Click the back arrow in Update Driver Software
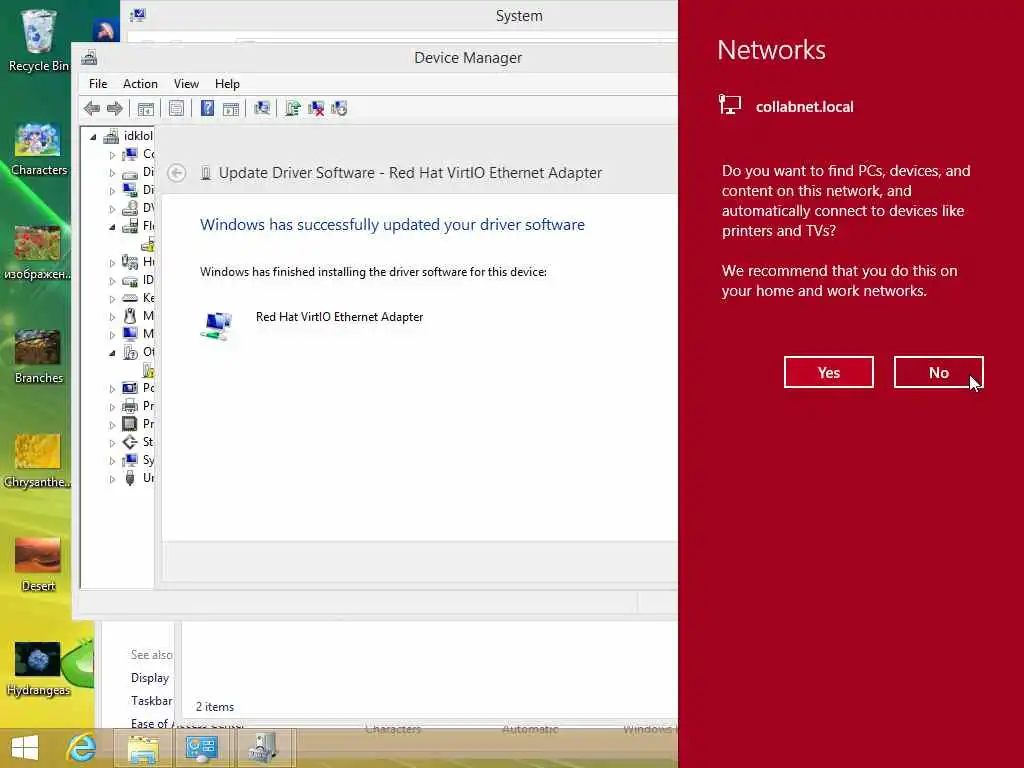 [x=176, y=173]
